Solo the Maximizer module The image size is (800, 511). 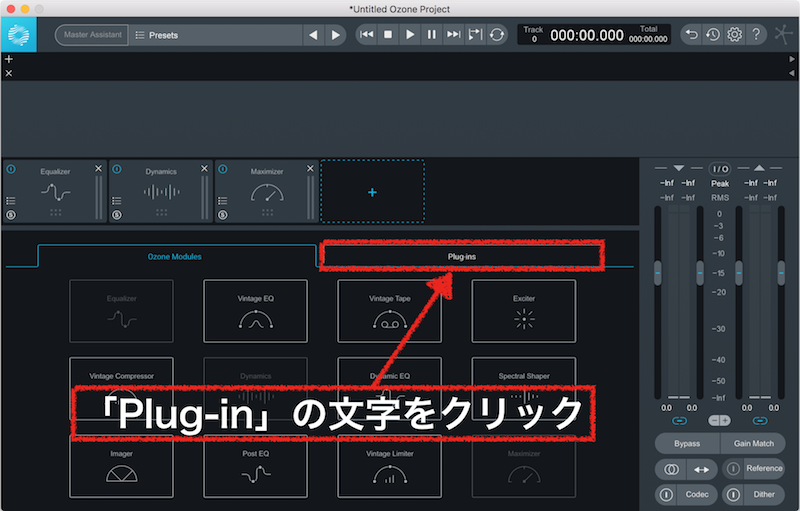click(x=223, y=215)
